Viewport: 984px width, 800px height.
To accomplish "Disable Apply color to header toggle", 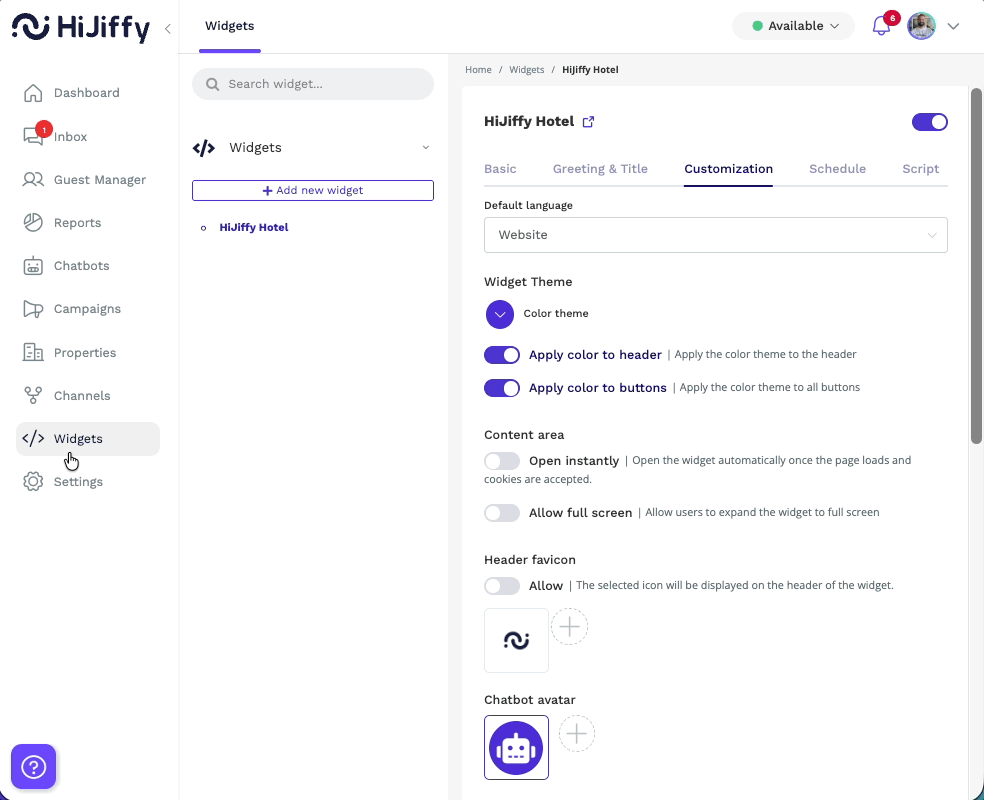I will (502, 355).
